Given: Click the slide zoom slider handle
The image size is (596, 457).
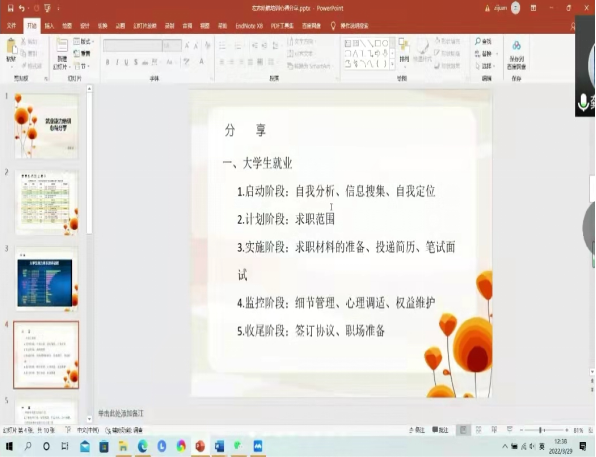Looking at the screenshot, I should pyautogui.click(x=540, y=430).
